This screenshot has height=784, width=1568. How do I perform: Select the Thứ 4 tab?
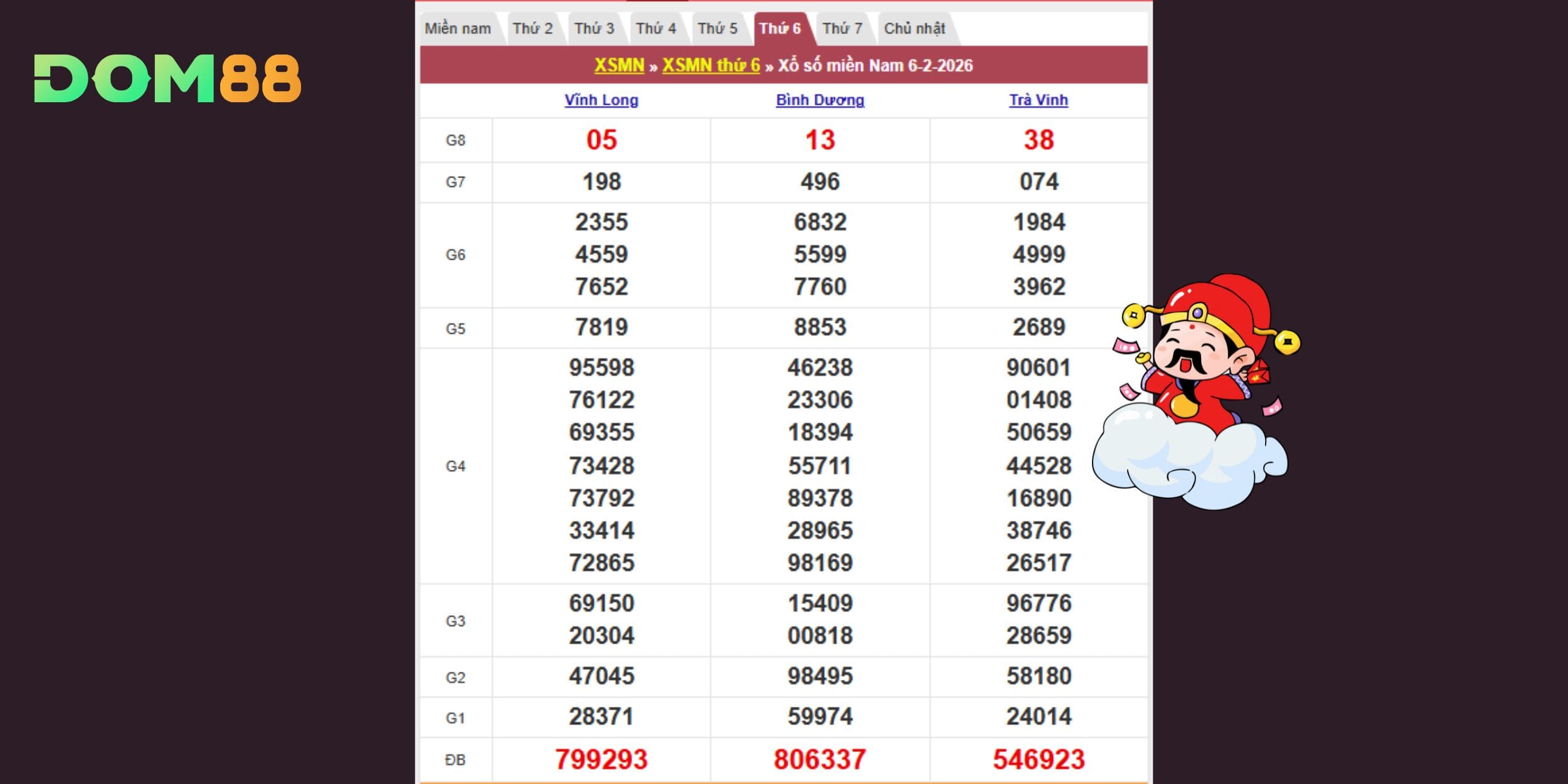point(655,28)
